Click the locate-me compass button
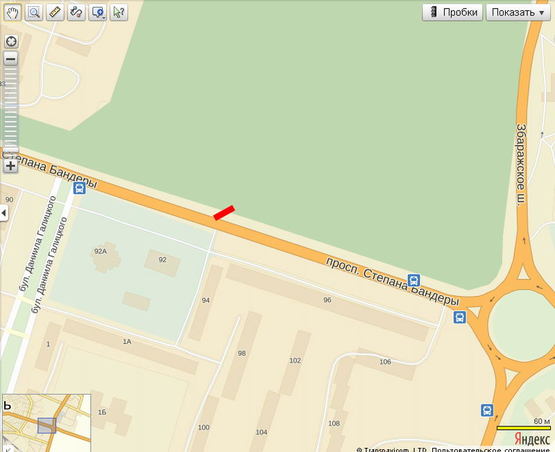This screenshot has width=555, height=452. pyautogui.click(x=11, y=41)
